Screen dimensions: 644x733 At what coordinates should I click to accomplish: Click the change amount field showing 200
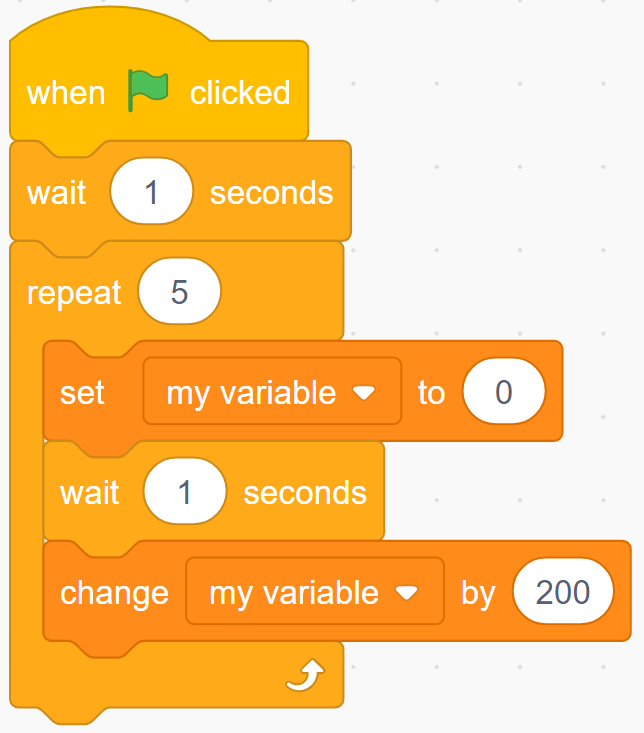click(562, 592)
